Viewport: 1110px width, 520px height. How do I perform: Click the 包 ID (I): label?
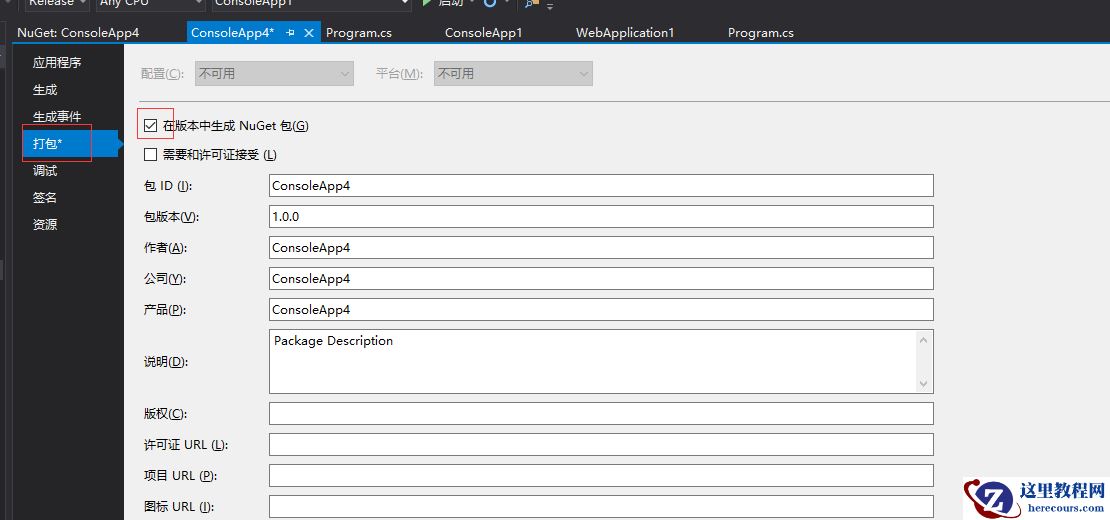pyautogui.click(x=168, y=185)
